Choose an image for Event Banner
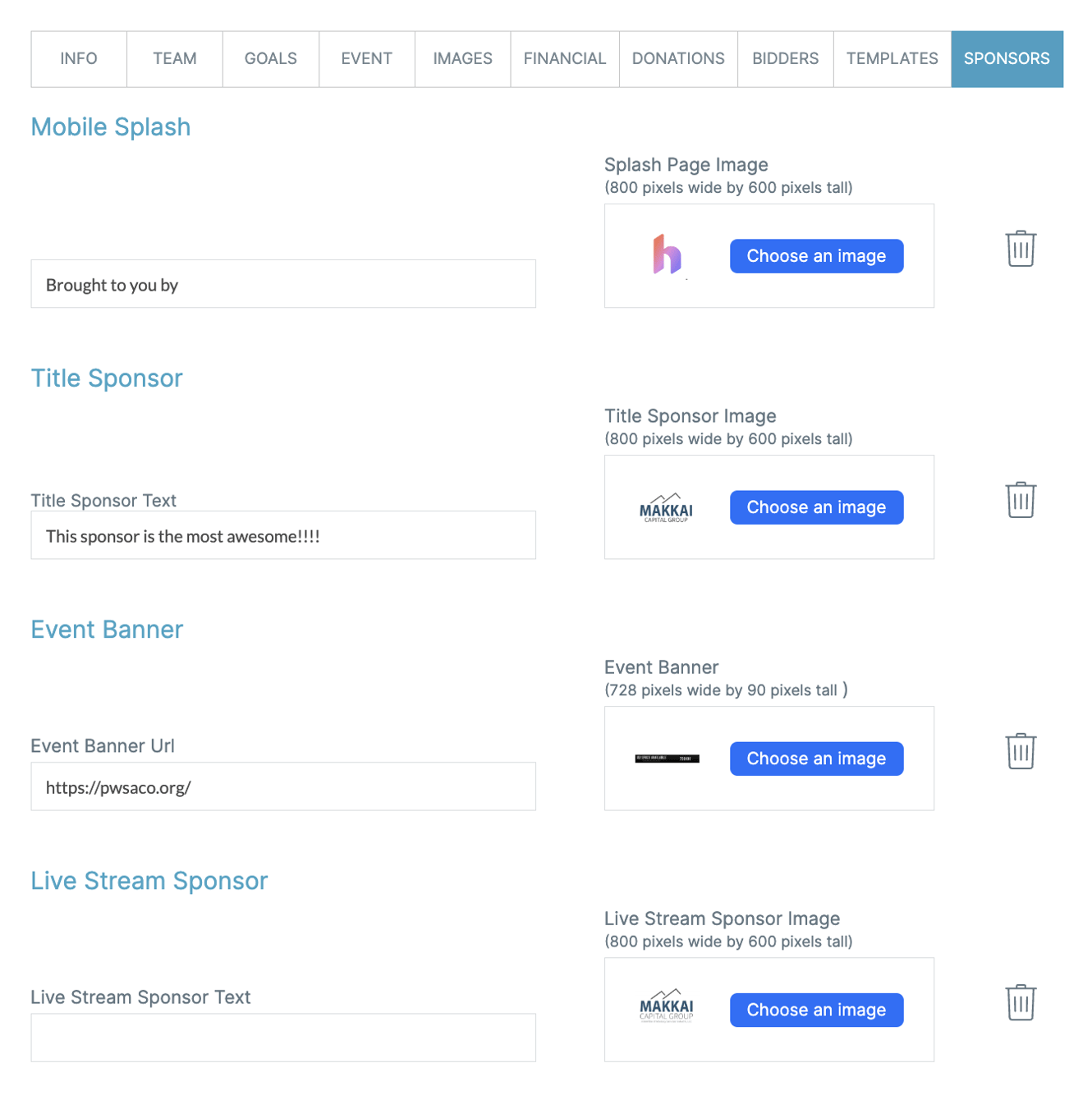 point(816,758)
